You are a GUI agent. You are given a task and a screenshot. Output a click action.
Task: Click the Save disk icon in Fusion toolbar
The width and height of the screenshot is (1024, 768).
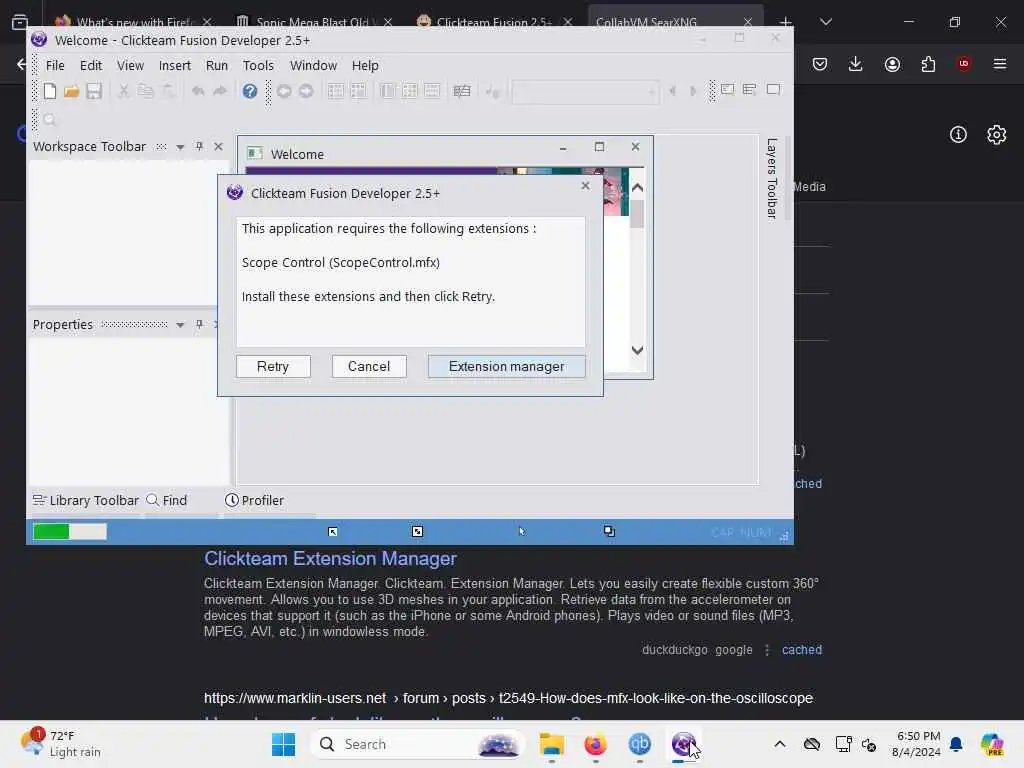click(94, 91)
